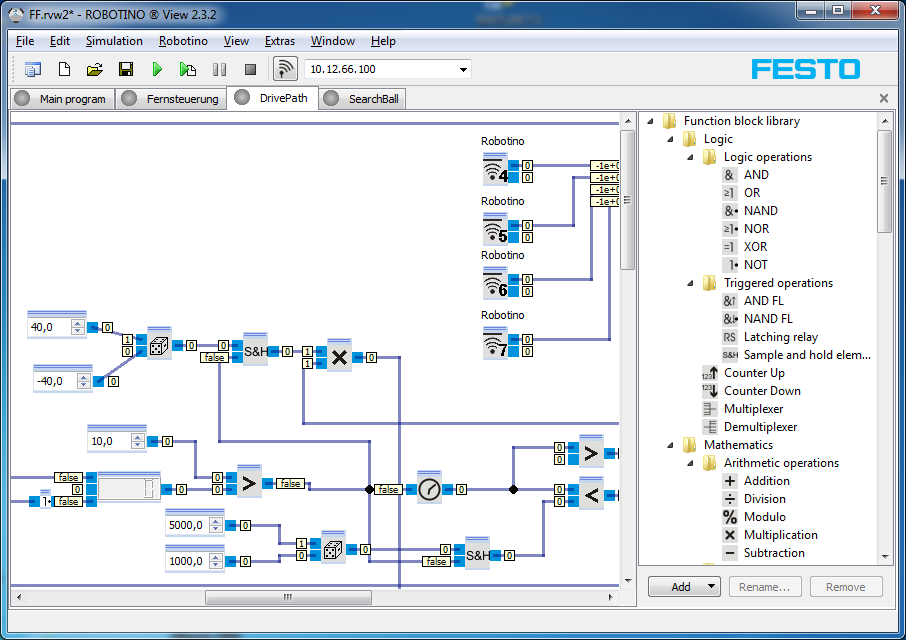The height and width of the screenshot is (640, 906).
Task: Collapse the Mathematics folder
Action: coord(670,445)
